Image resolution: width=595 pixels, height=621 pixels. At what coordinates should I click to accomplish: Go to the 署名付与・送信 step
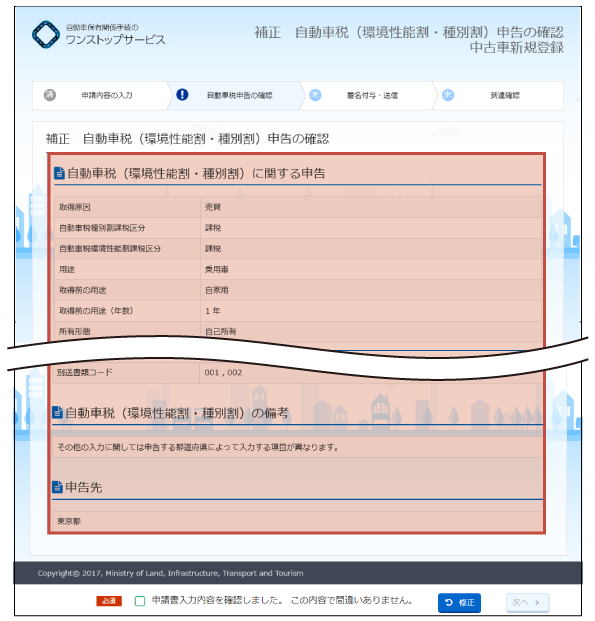[x=367, y=95]
